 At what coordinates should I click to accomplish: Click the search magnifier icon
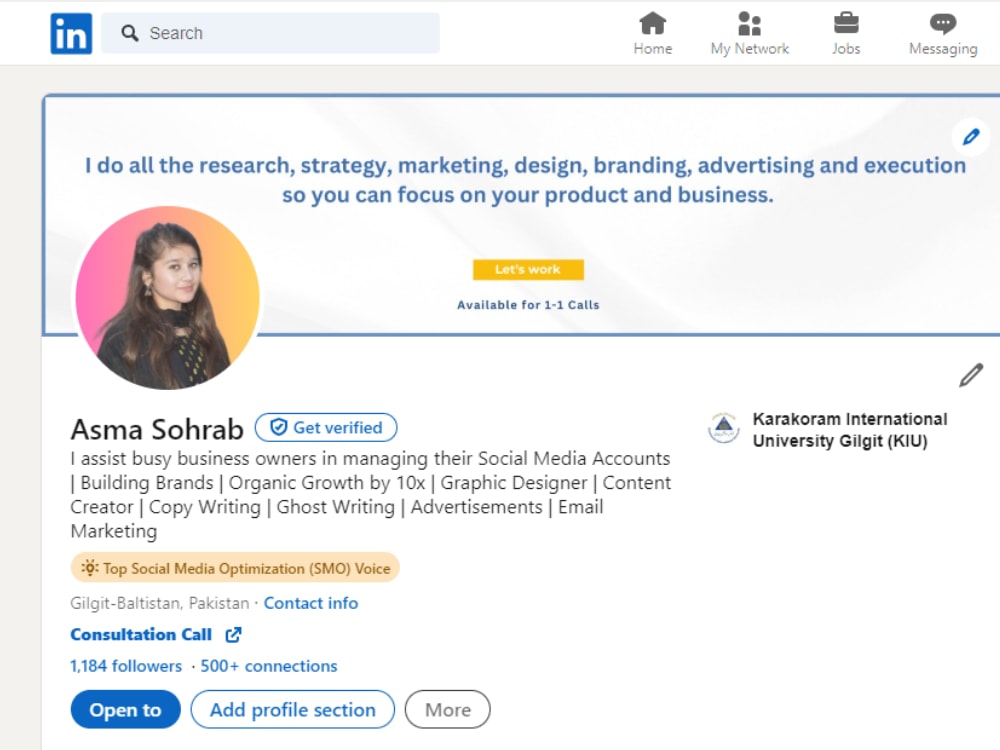(129, 33)
